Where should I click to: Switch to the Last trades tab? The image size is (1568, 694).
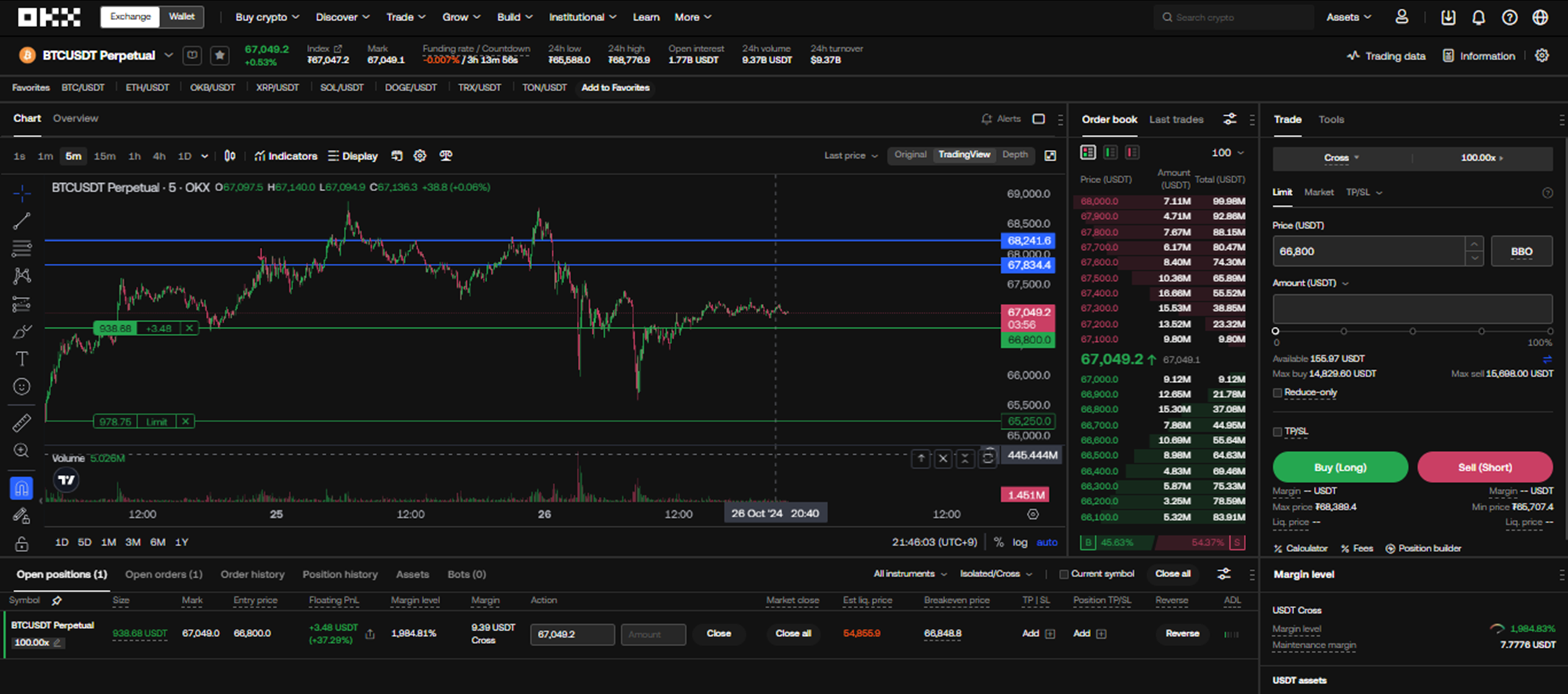[1176, 119]
